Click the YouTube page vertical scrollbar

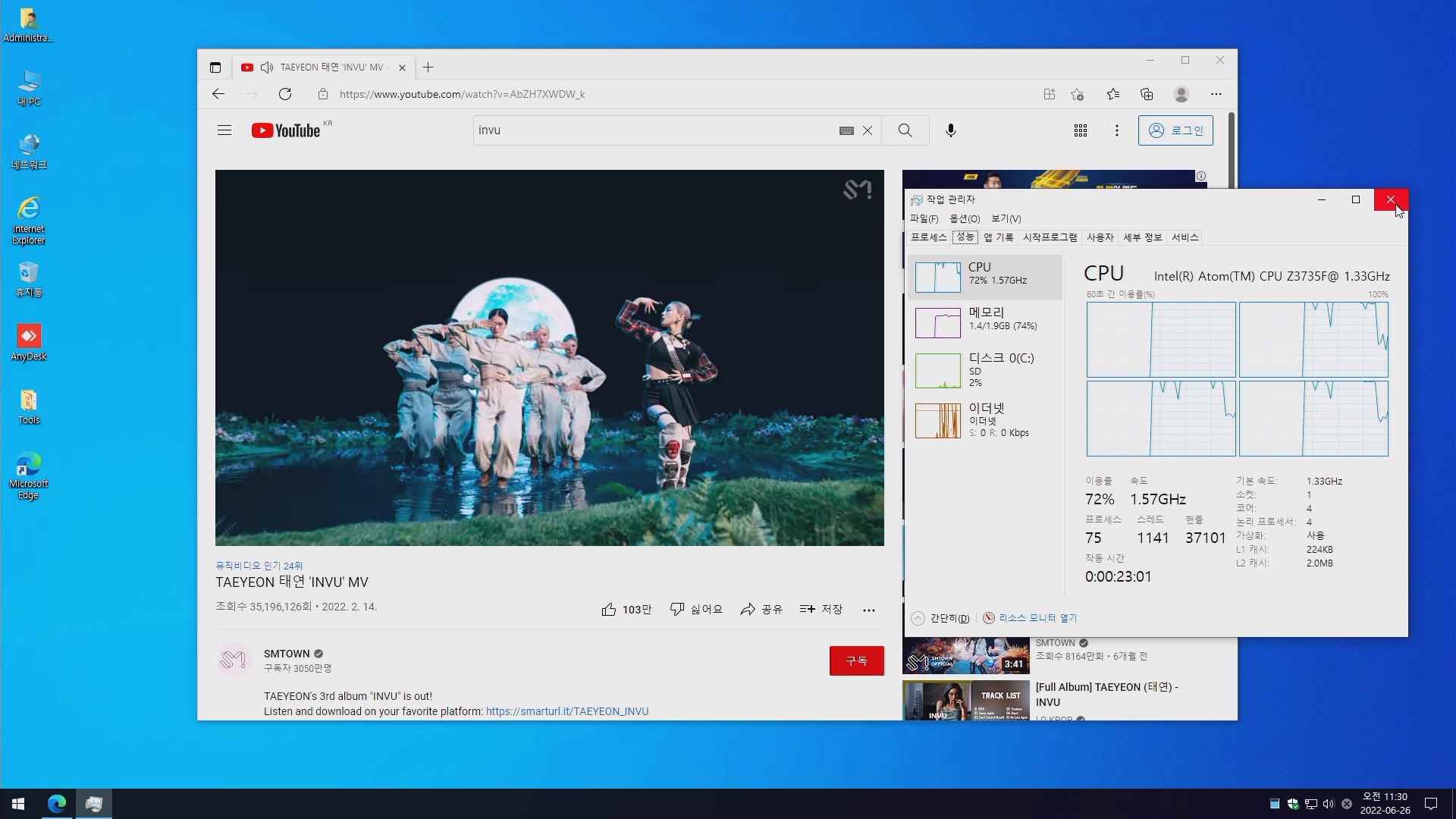1231,150
